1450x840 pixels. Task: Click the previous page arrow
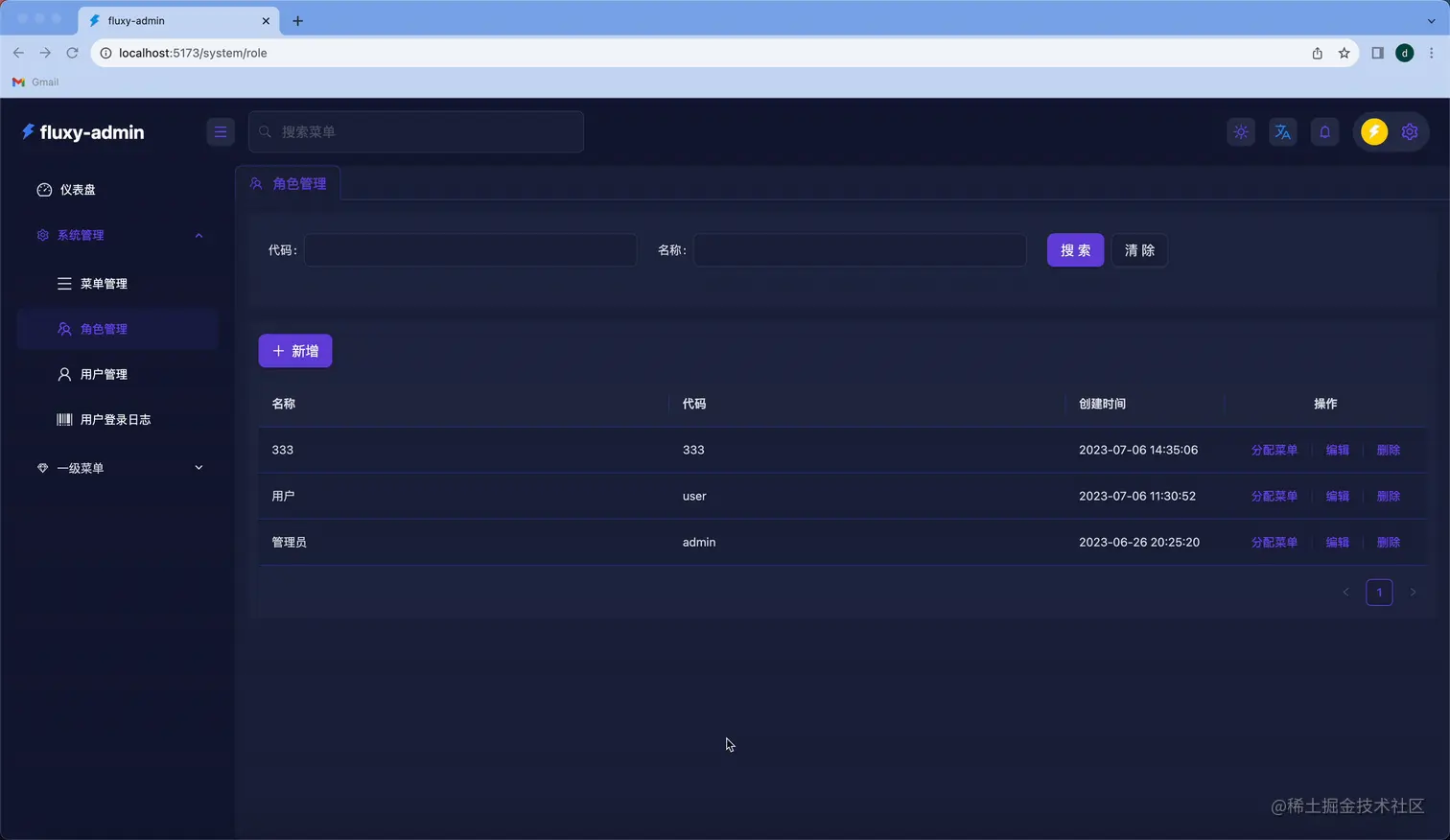pos(1345,593)
